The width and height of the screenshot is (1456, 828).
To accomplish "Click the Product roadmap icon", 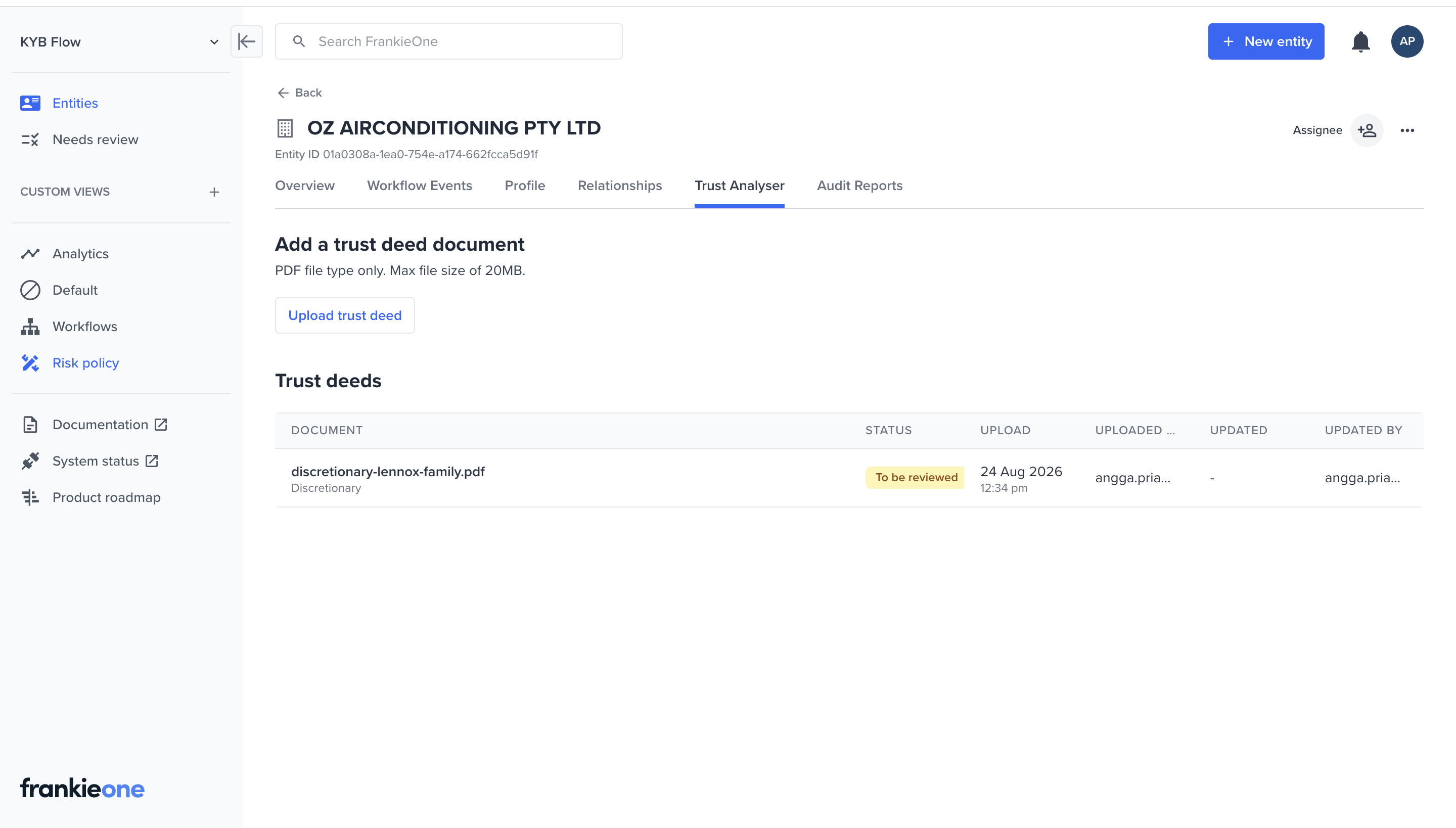I will coord(30,497).
